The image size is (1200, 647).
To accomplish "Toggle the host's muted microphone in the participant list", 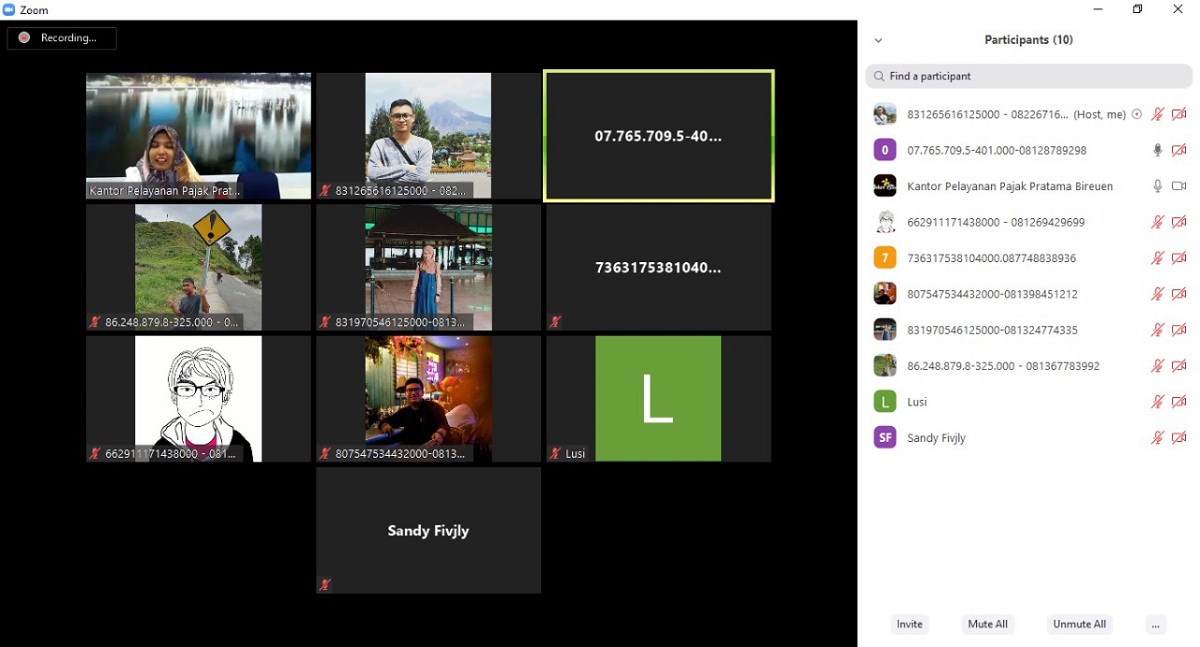I will click(x=1157, y=114).
